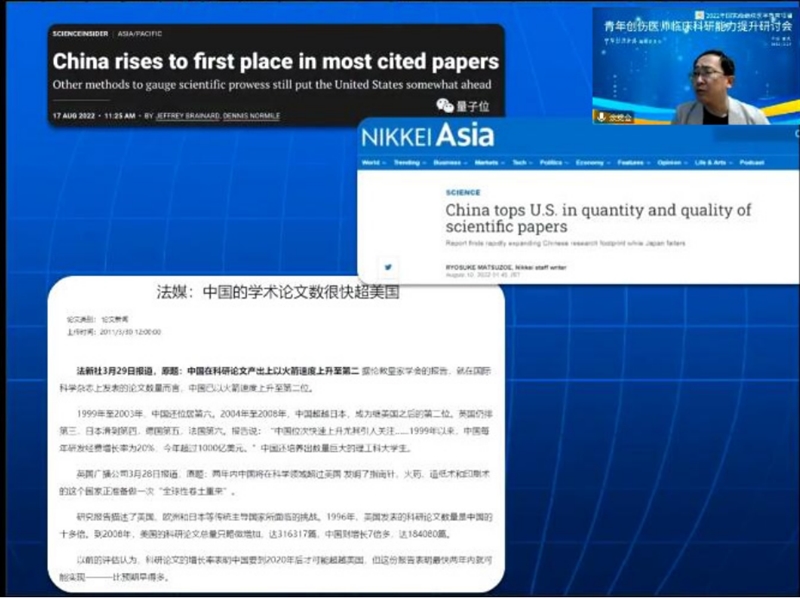Open the Politics dropdown in Nikkei navigation
The width and height of the screenshot is (800, 598).
coord(554,163)
